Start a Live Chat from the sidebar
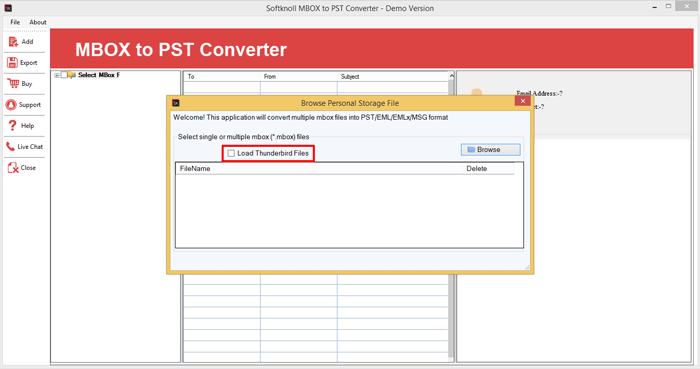This screenshot has width=700, height=369. click(24, 147)
